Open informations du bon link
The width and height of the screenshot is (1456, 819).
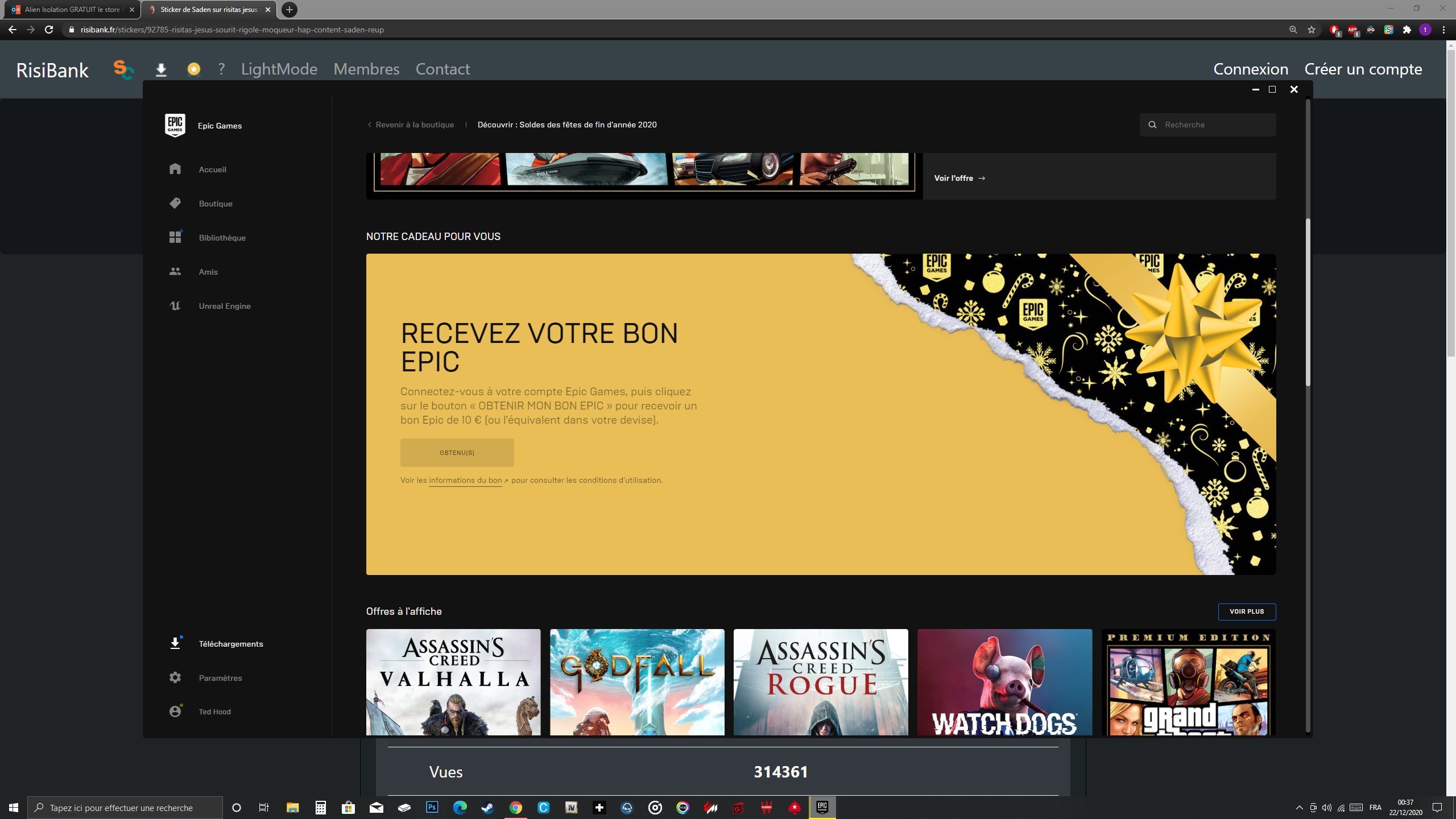[465, 481]
